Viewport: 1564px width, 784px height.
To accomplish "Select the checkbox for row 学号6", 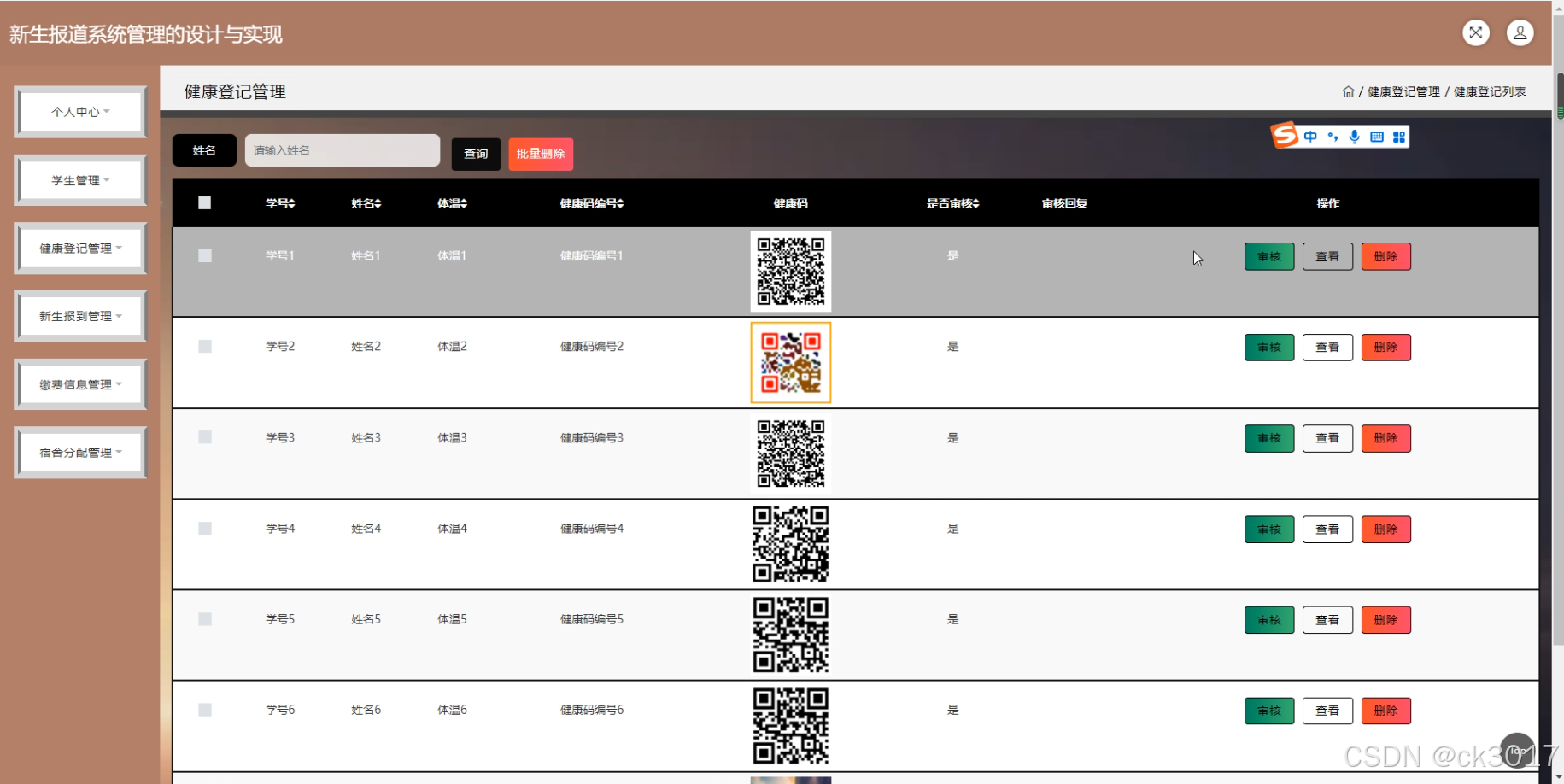I will [205, 710].
